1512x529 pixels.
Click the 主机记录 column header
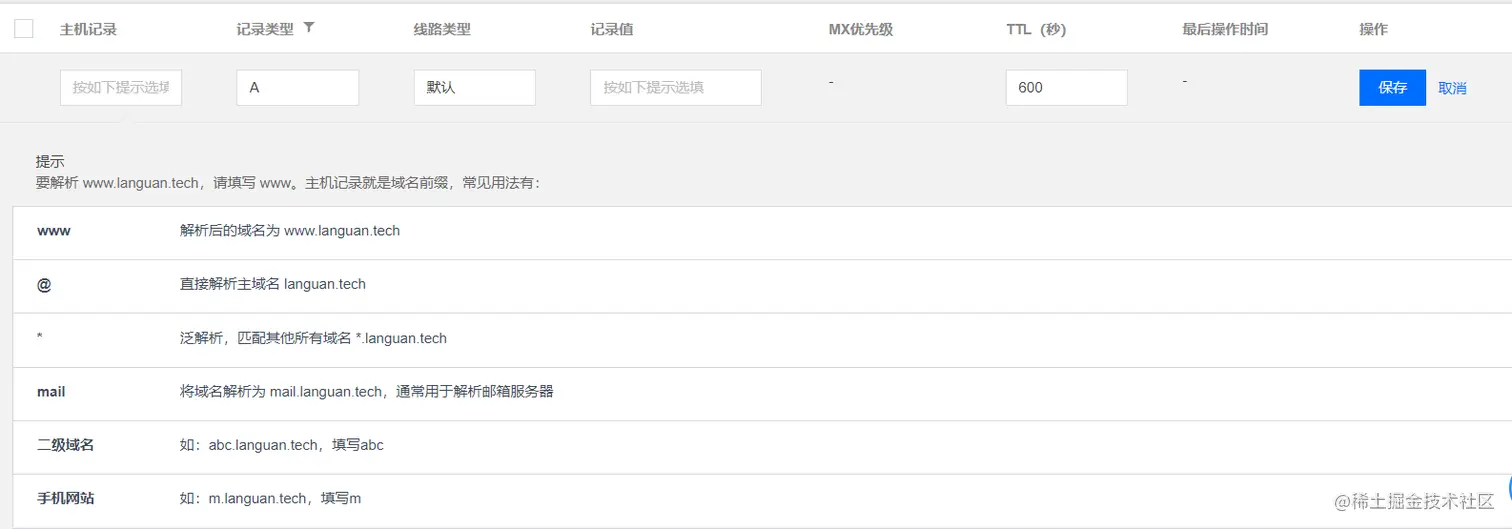click(x=88, y=29)
